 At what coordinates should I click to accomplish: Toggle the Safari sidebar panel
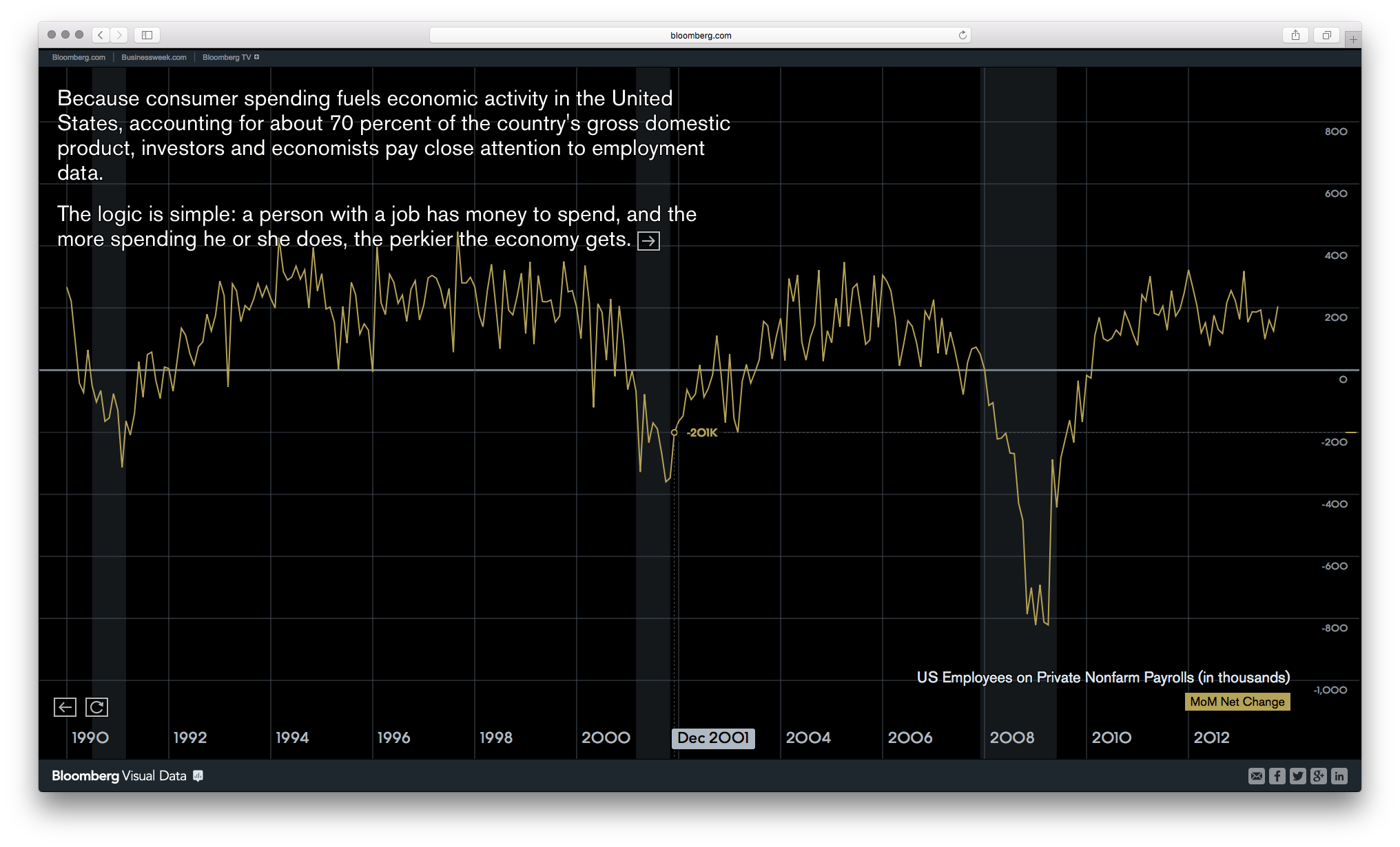pos(146,34)
